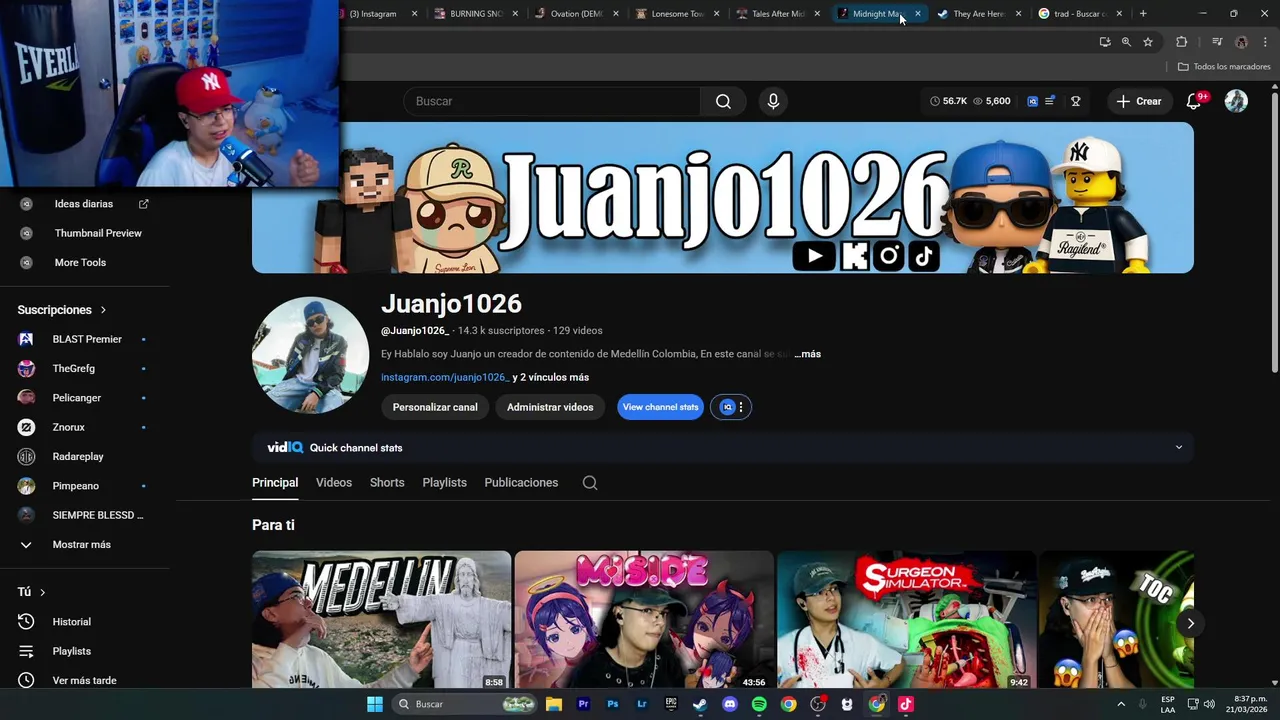Screen dimensions: 1280x720
Task: Search within channel using magnifier icon
Action: click(590, 483)
